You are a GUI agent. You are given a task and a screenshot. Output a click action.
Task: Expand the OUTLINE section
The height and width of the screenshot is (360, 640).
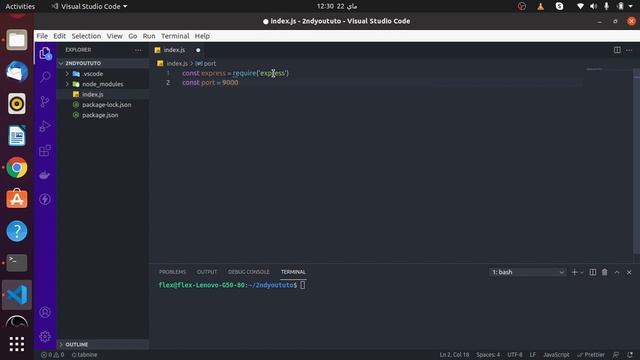103,344
